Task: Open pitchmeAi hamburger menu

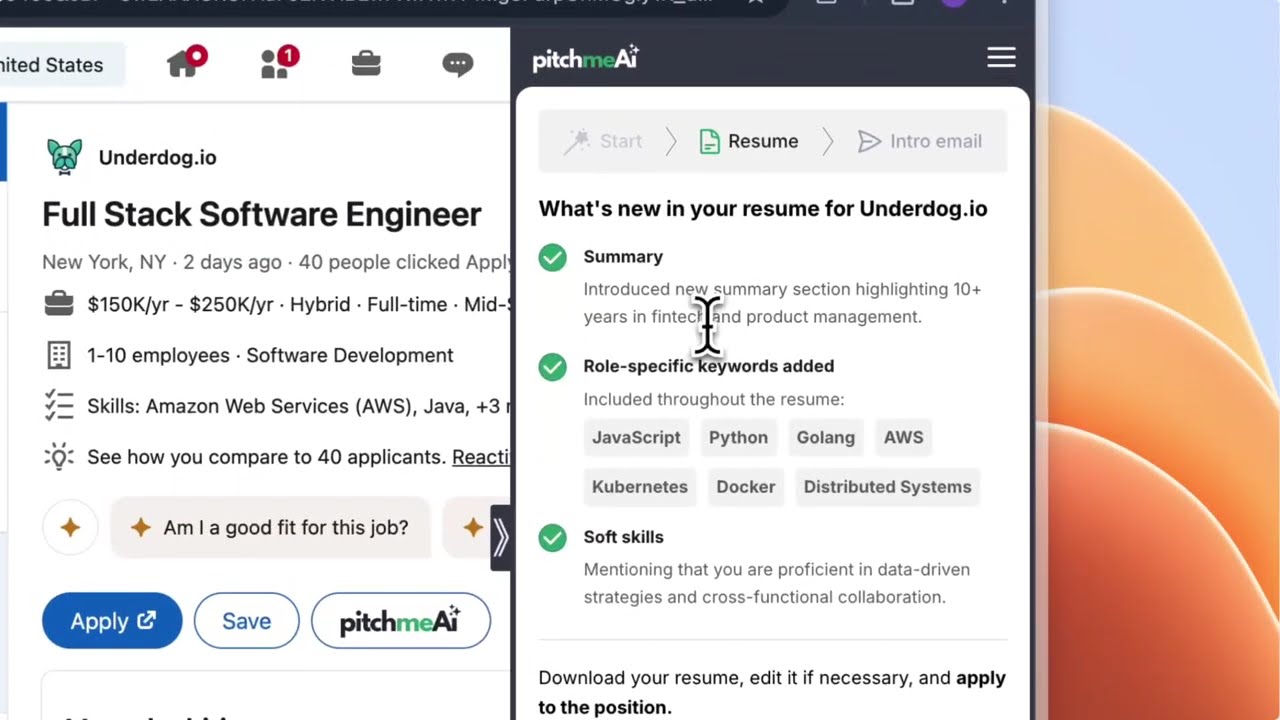Action: coord(1001,58)
